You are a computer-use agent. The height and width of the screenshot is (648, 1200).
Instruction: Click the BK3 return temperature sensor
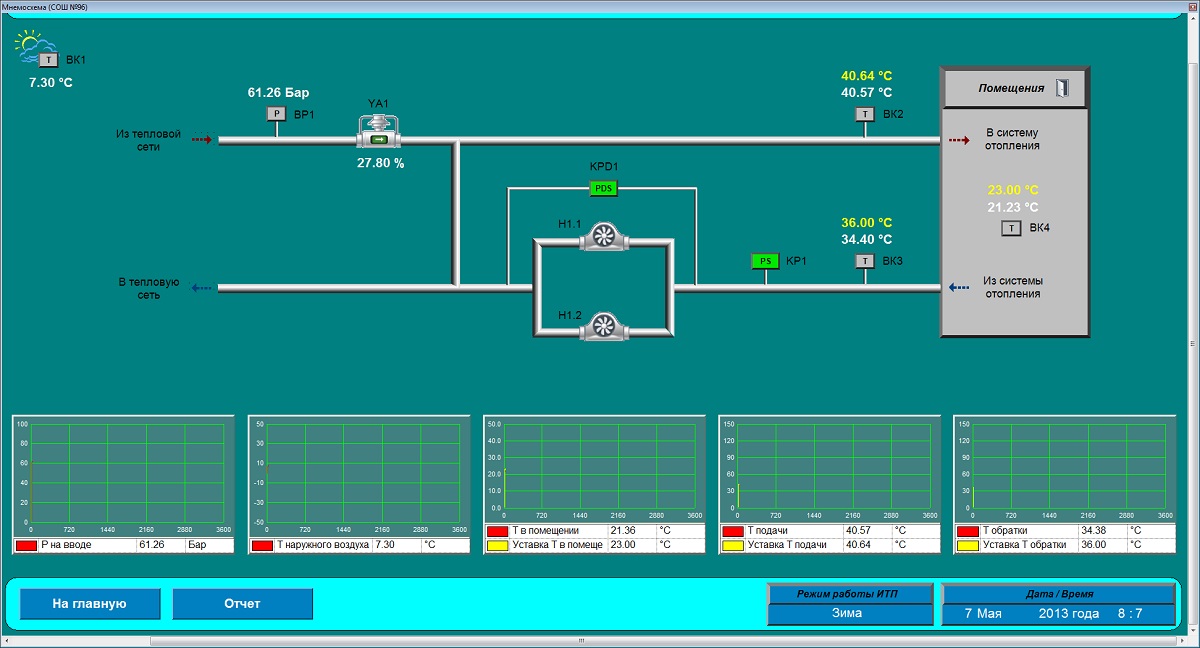click(x=864, y=261)
